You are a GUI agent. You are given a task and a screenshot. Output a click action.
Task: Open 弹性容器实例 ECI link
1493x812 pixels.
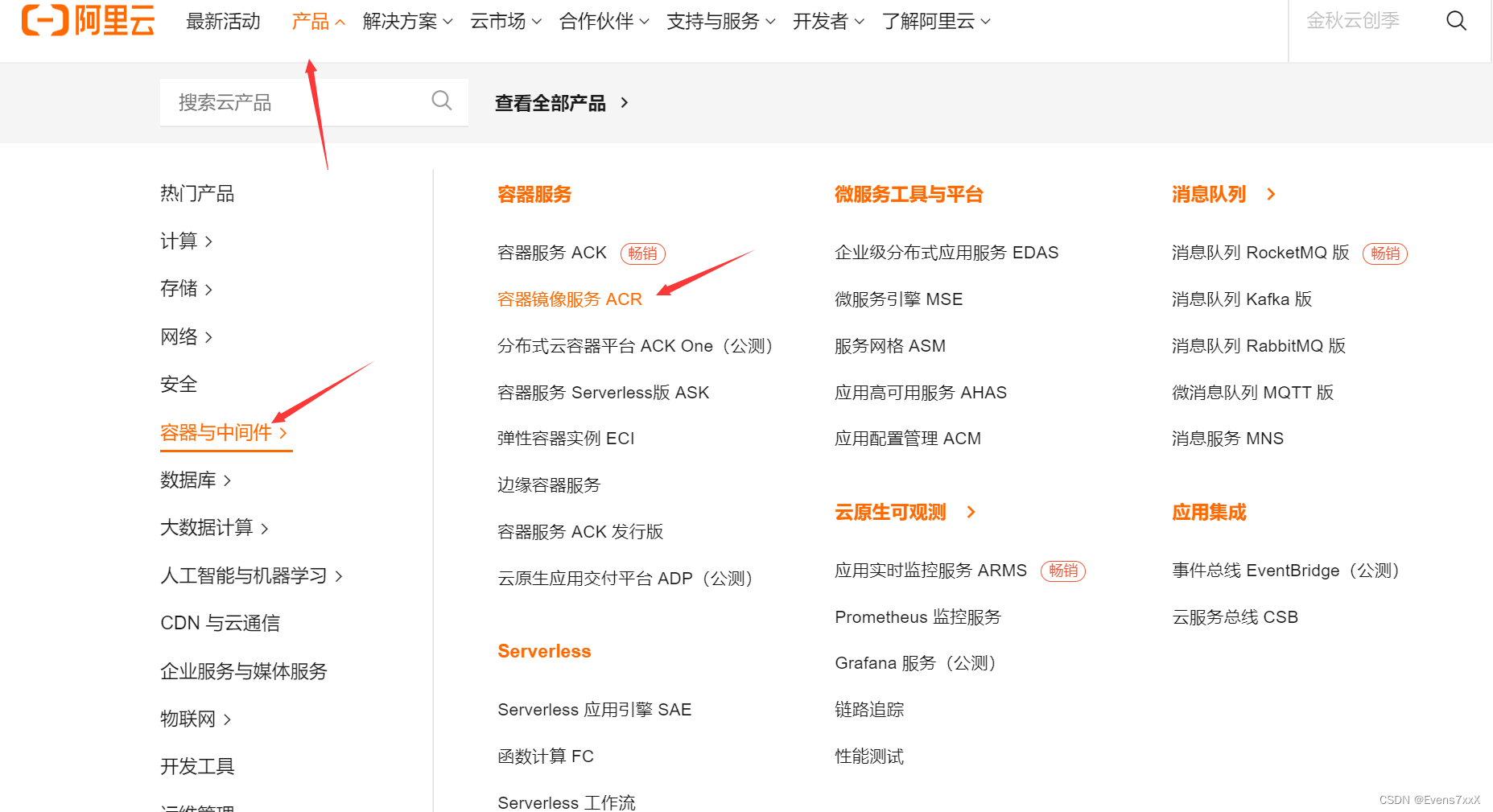point(566,439)
